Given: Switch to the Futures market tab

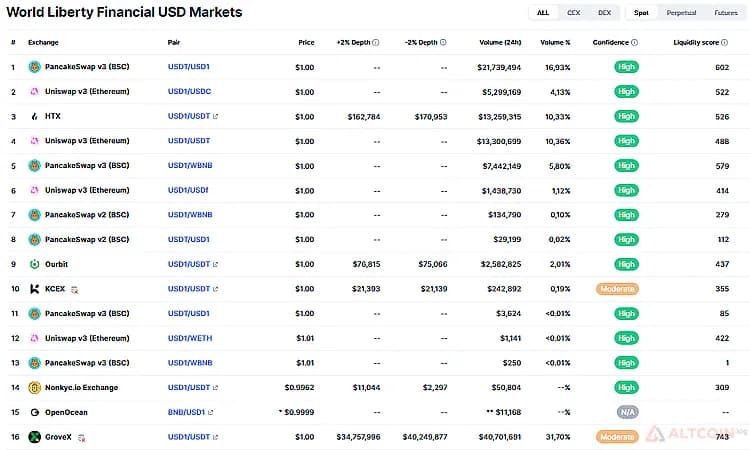Looking at the screenshot, I should tap(726, 13).
